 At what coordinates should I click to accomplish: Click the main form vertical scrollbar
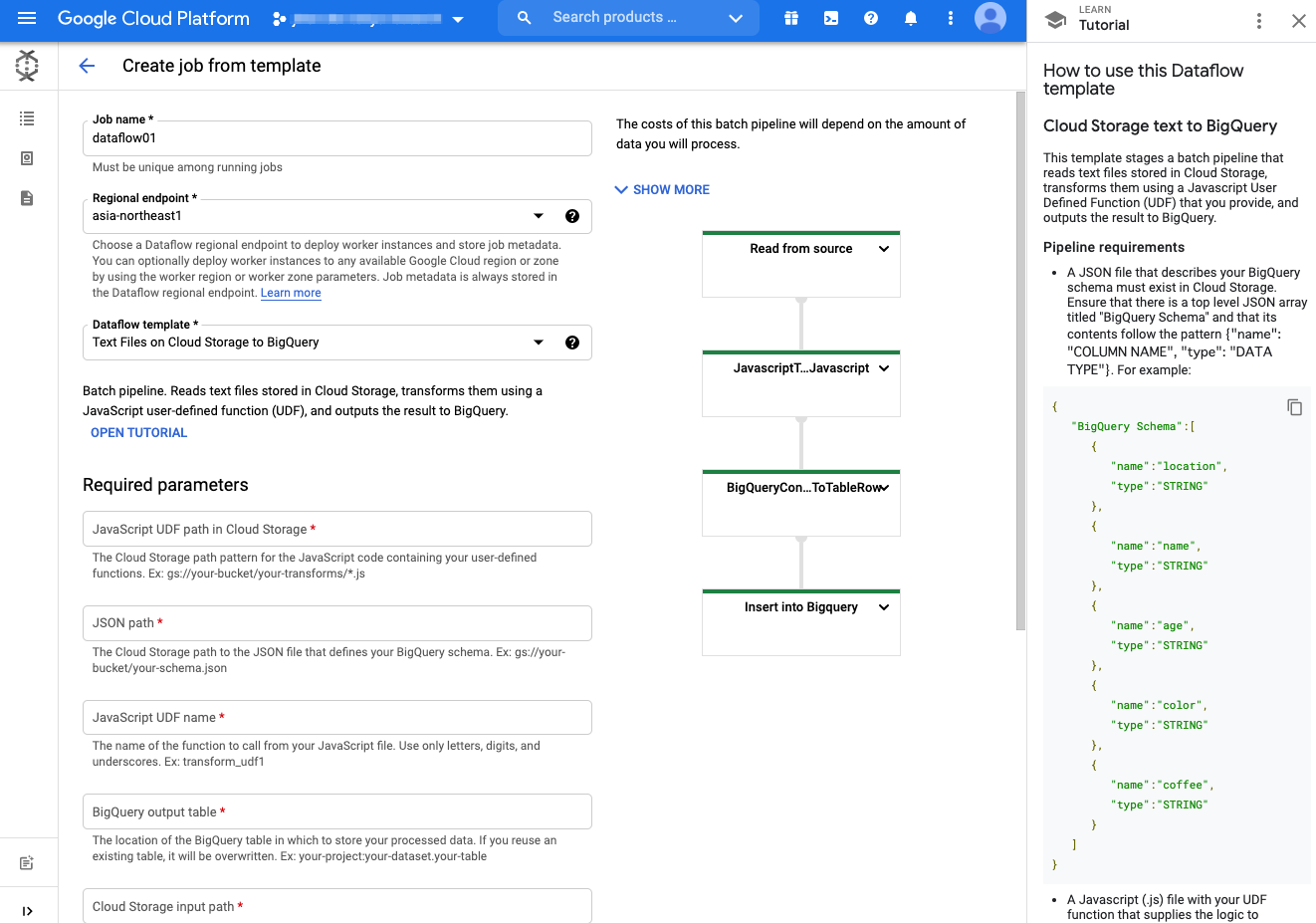coord(1020,360)
